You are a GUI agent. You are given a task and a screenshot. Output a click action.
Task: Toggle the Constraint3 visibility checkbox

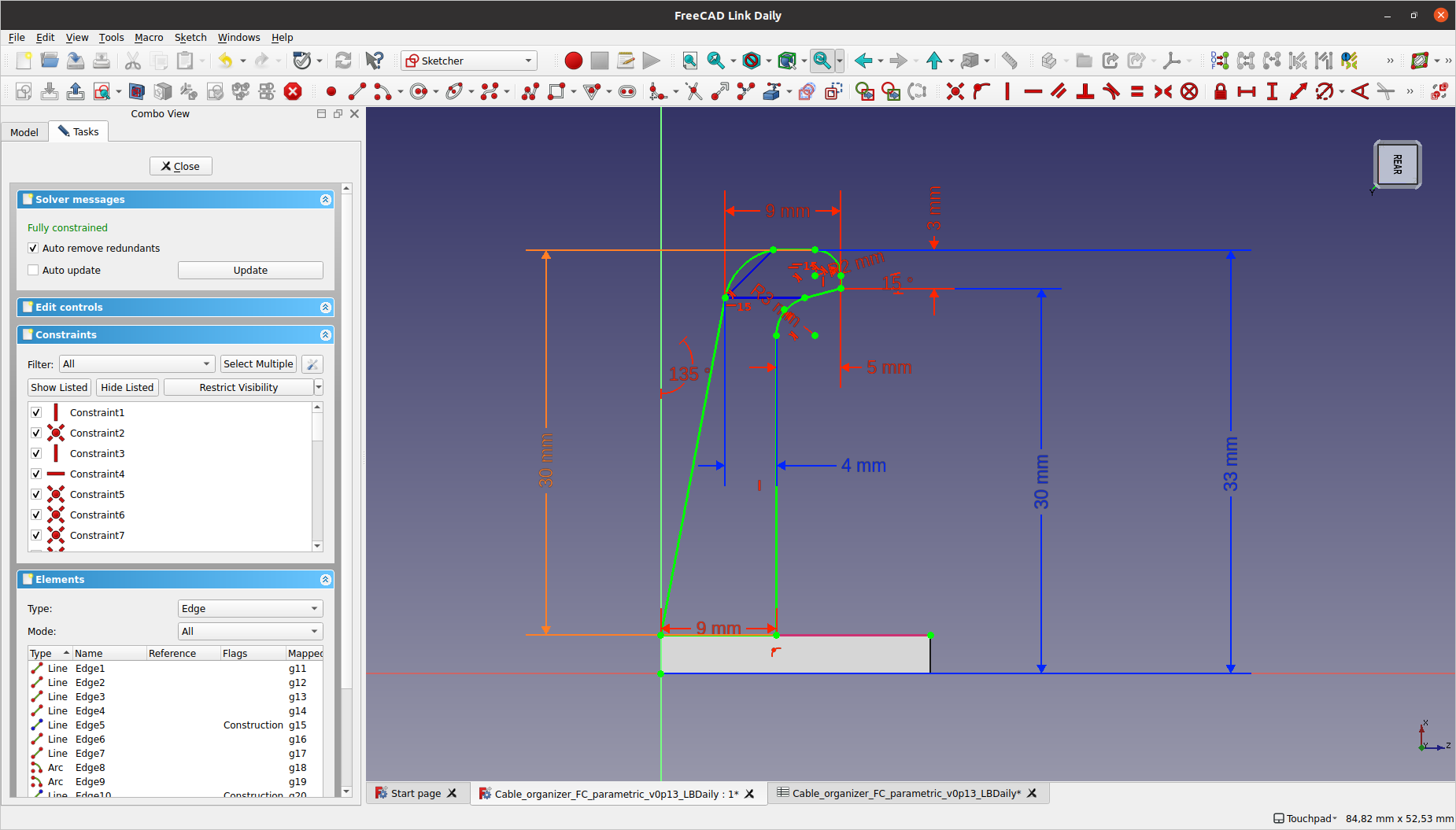pyautogui.click(x=36, y=453)
